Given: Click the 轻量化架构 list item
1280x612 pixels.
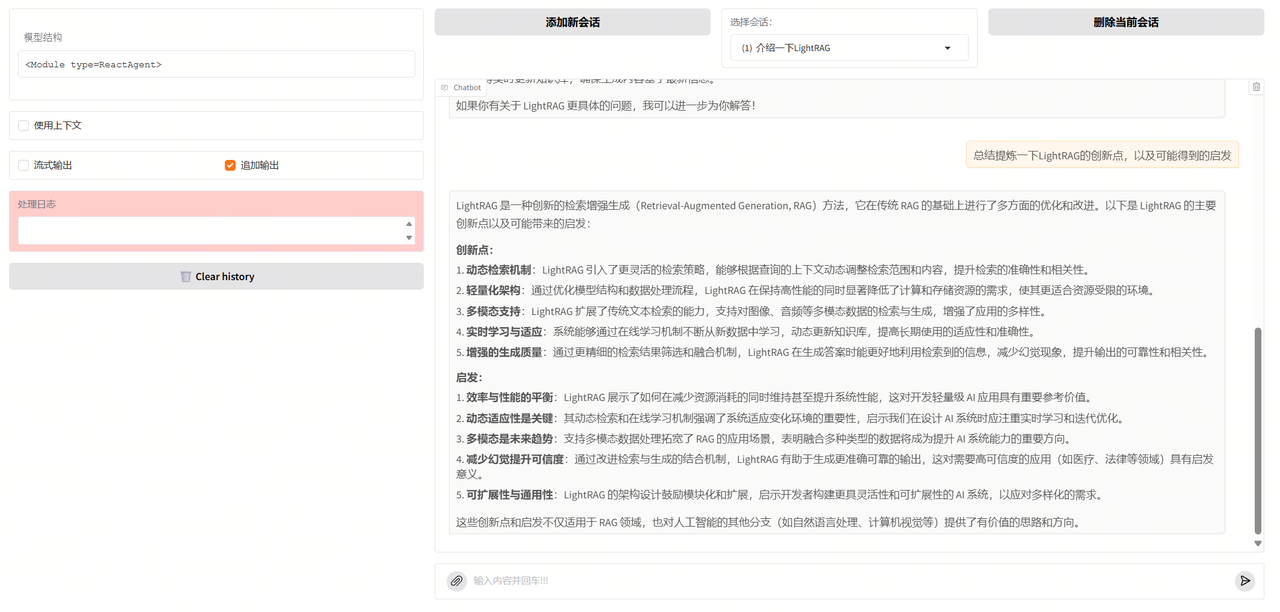Looking at the screenshot, I should coord(806,291).
